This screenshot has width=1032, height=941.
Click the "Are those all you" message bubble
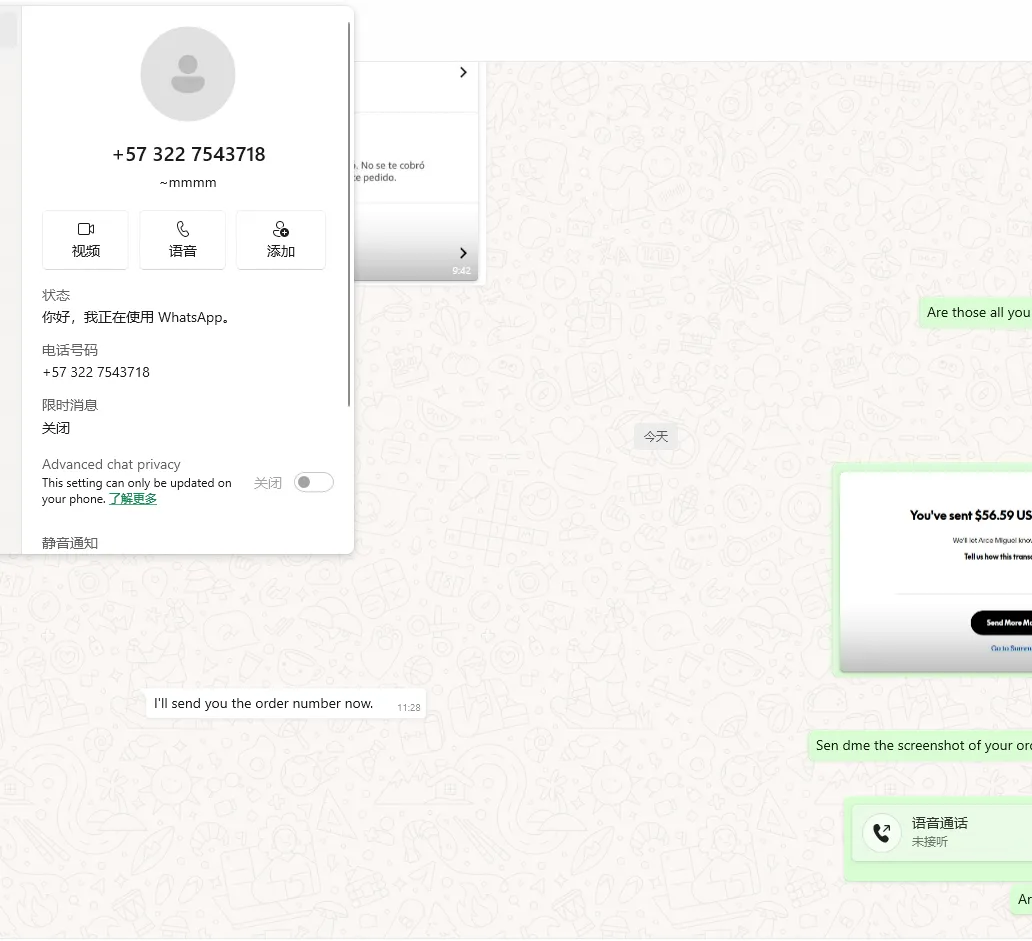click(977, 312)
